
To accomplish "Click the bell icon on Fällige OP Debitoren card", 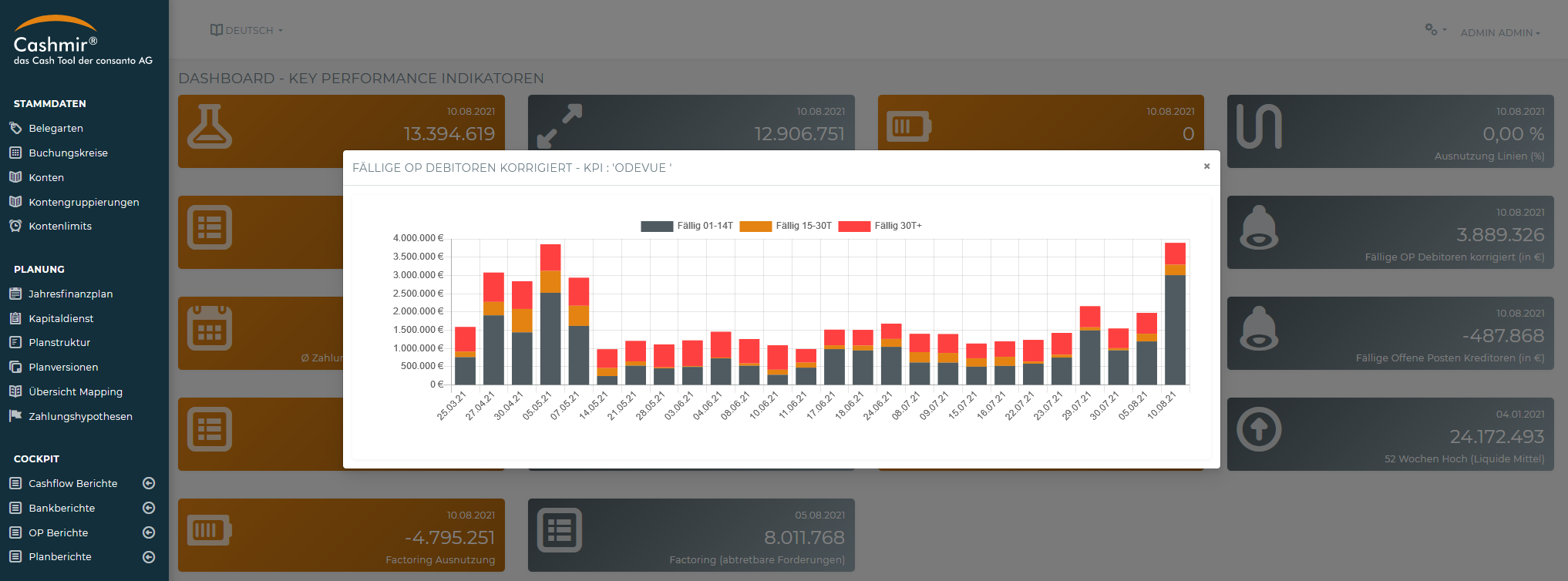I will click(1259, 227).
